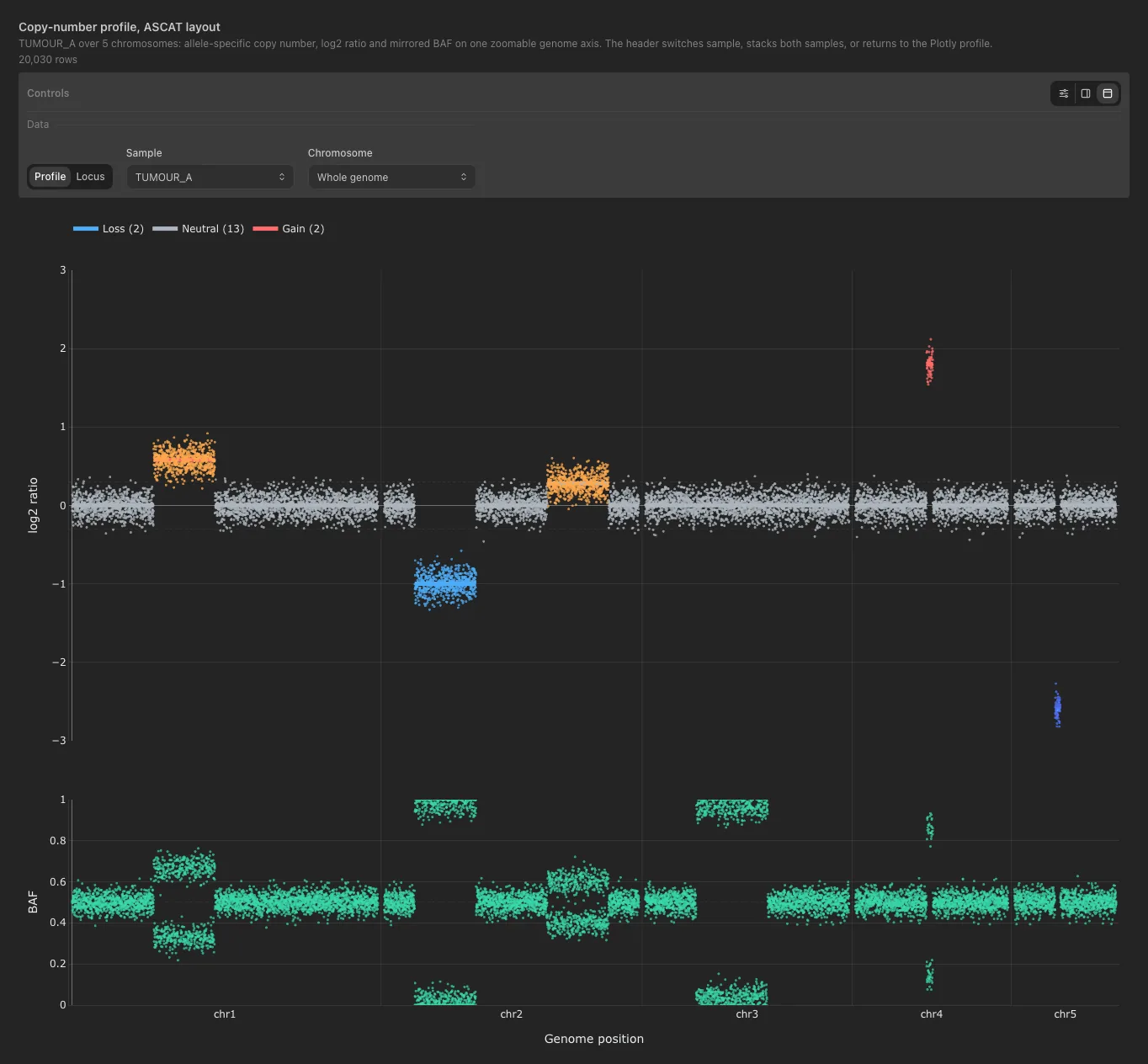Click the chr3 axis label
The height and width of the screenshot is (1064, 1148).
(747, 1014)
